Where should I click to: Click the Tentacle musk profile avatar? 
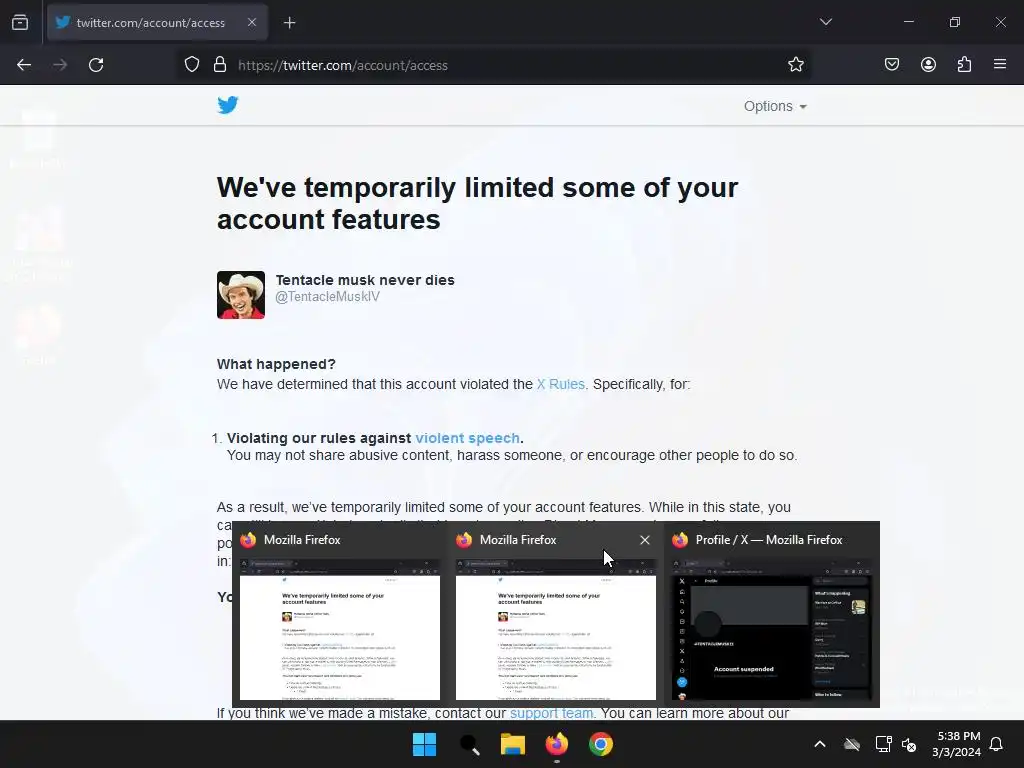(x=241, y=295)
